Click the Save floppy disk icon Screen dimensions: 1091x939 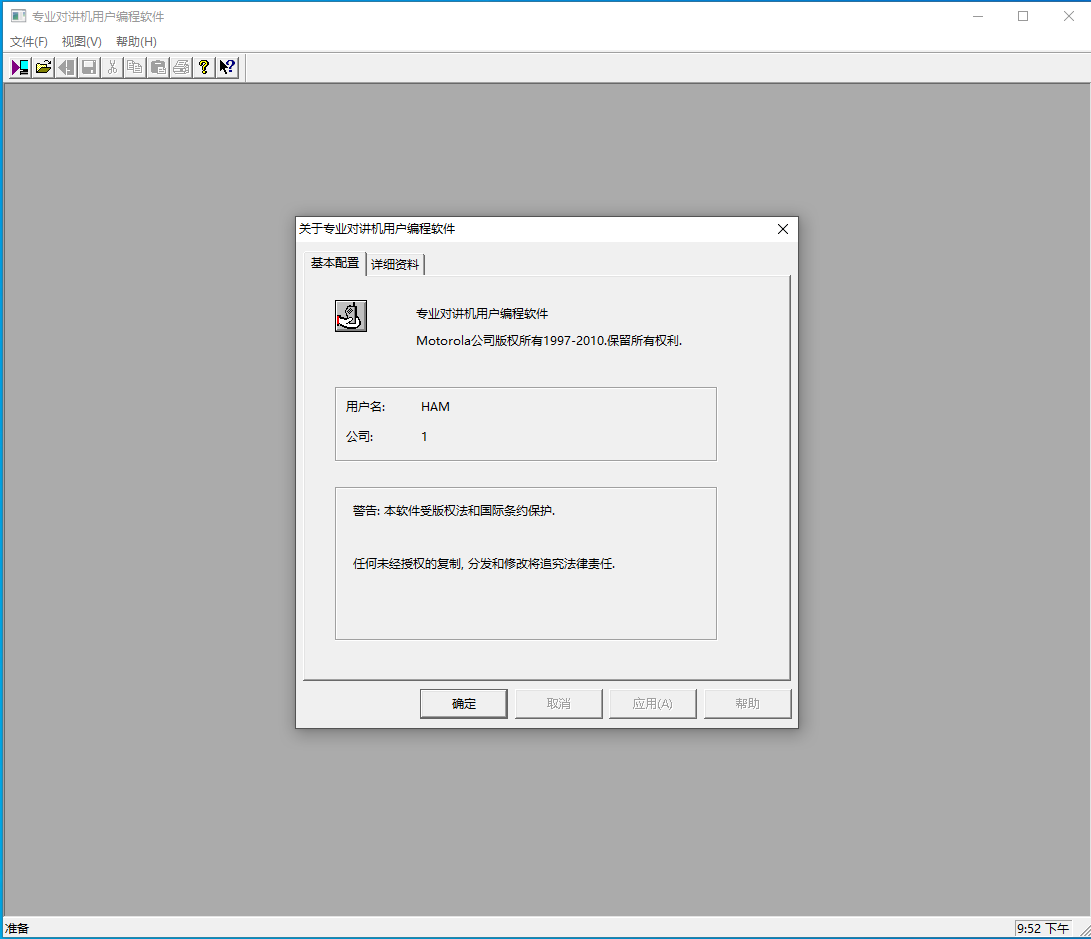pos(89,67)
